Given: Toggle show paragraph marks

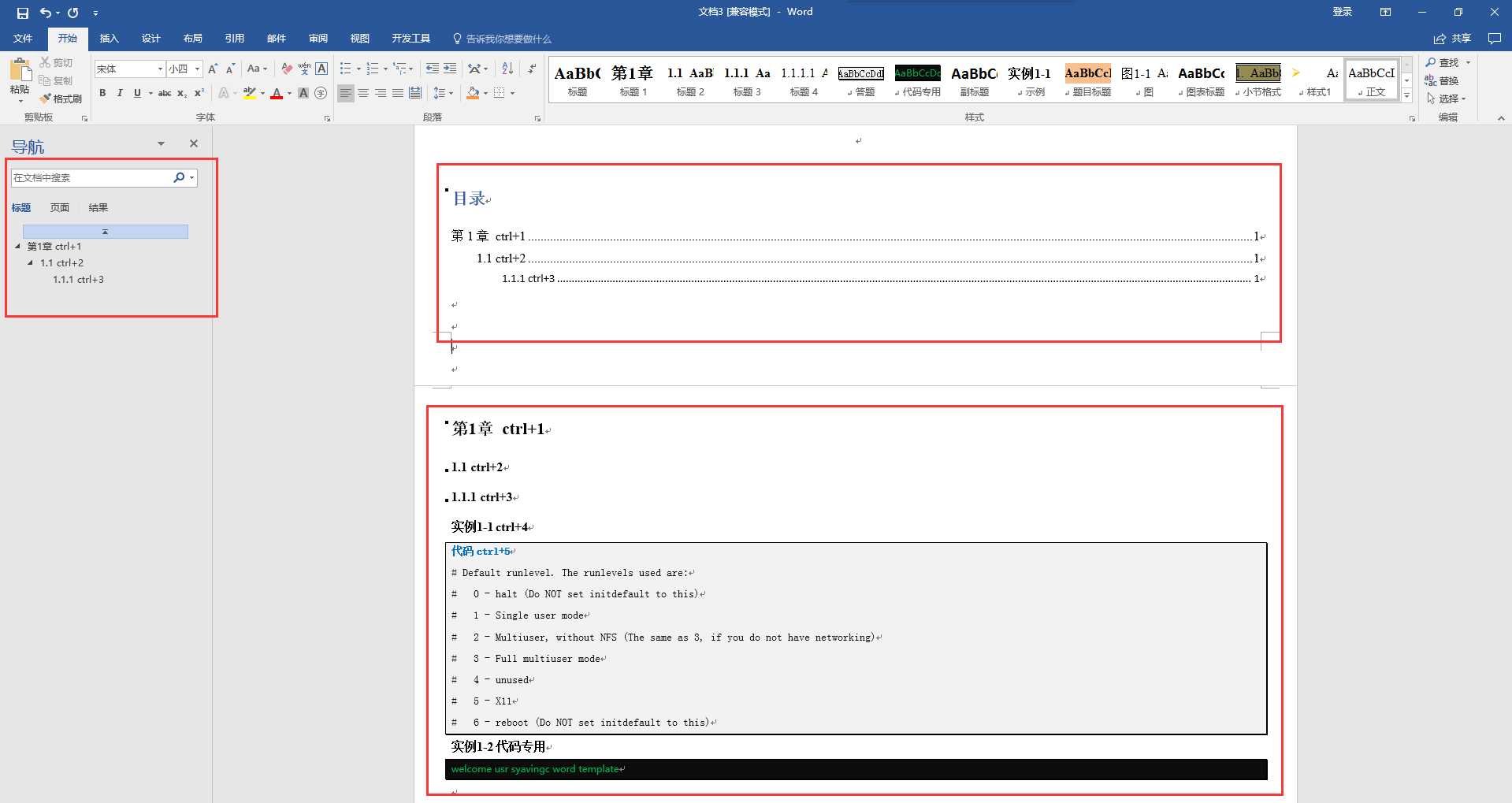Looking at the screenshot, I should pyautogui.click(x=532, y=69).
